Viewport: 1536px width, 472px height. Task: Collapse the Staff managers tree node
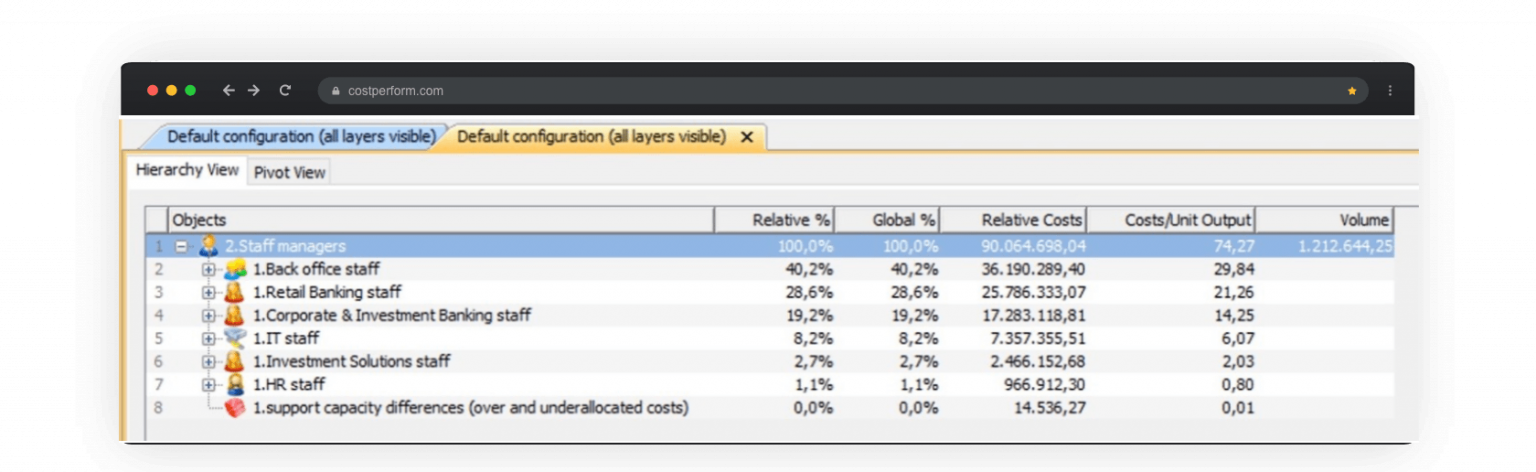click(182, 246)
